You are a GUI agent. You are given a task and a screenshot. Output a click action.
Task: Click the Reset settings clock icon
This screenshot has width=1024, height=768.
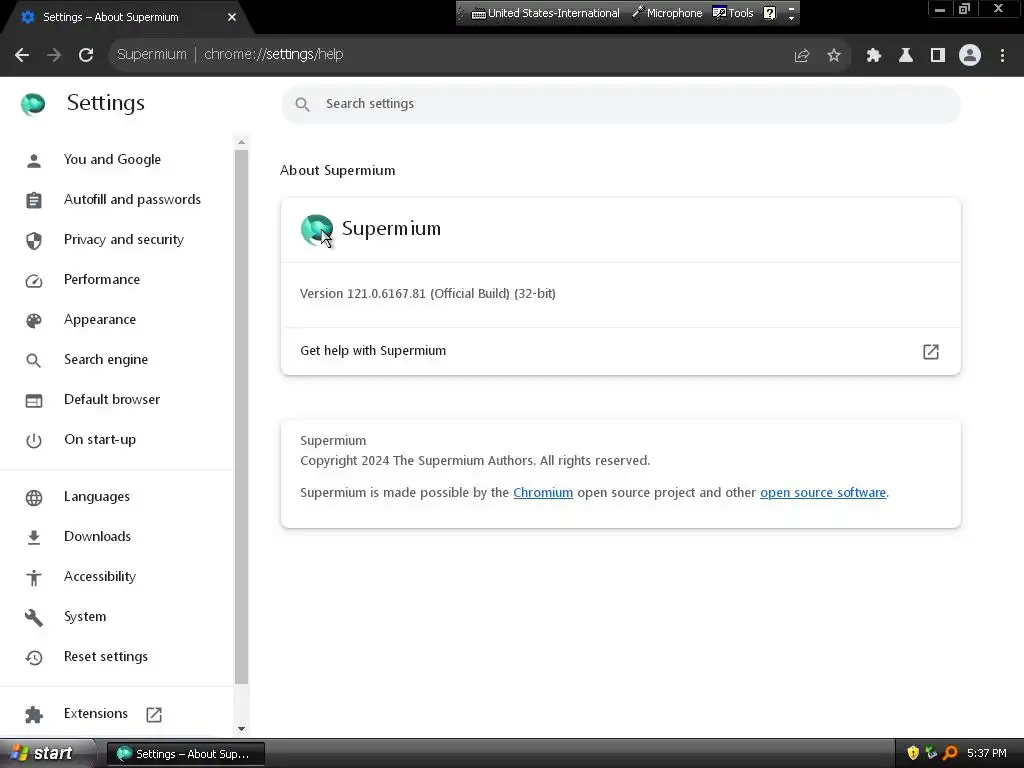(x=34, y=658)
